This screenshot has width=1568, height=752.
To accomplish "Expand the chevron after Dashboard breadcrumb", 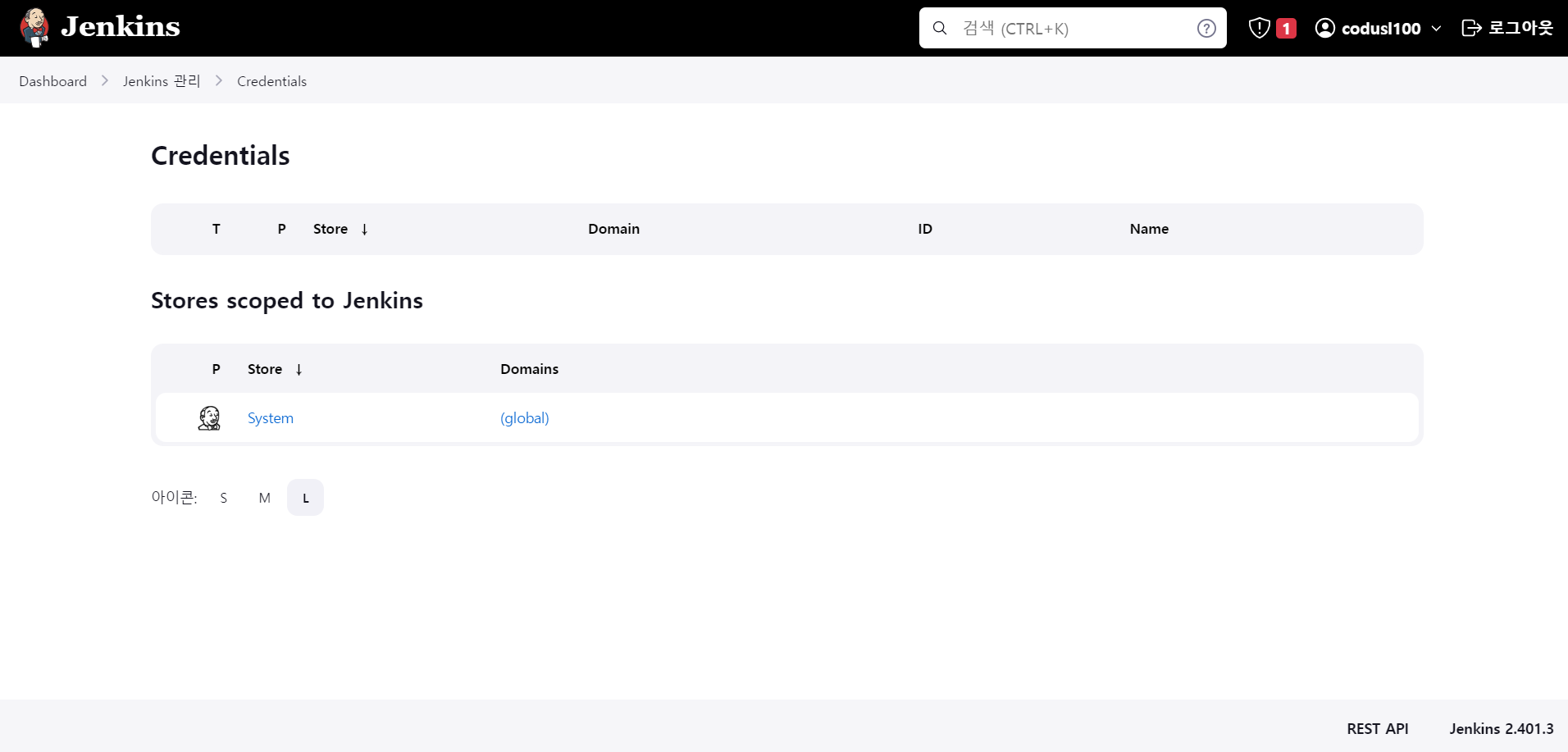I will pyautogui.click(x=105, y=81).
